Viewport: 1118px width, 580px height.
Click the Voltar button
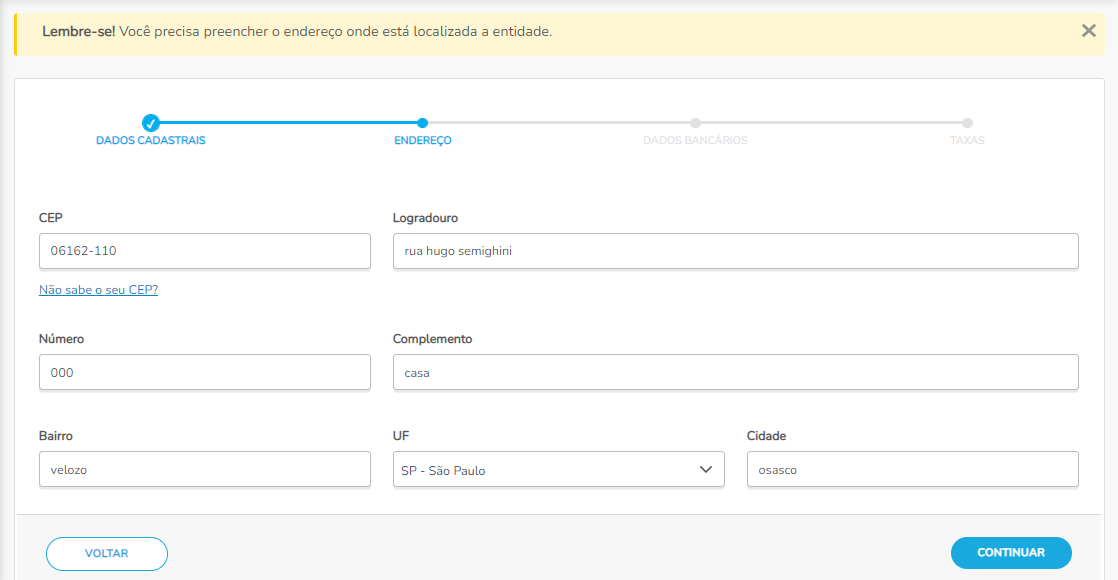(107, 554)
